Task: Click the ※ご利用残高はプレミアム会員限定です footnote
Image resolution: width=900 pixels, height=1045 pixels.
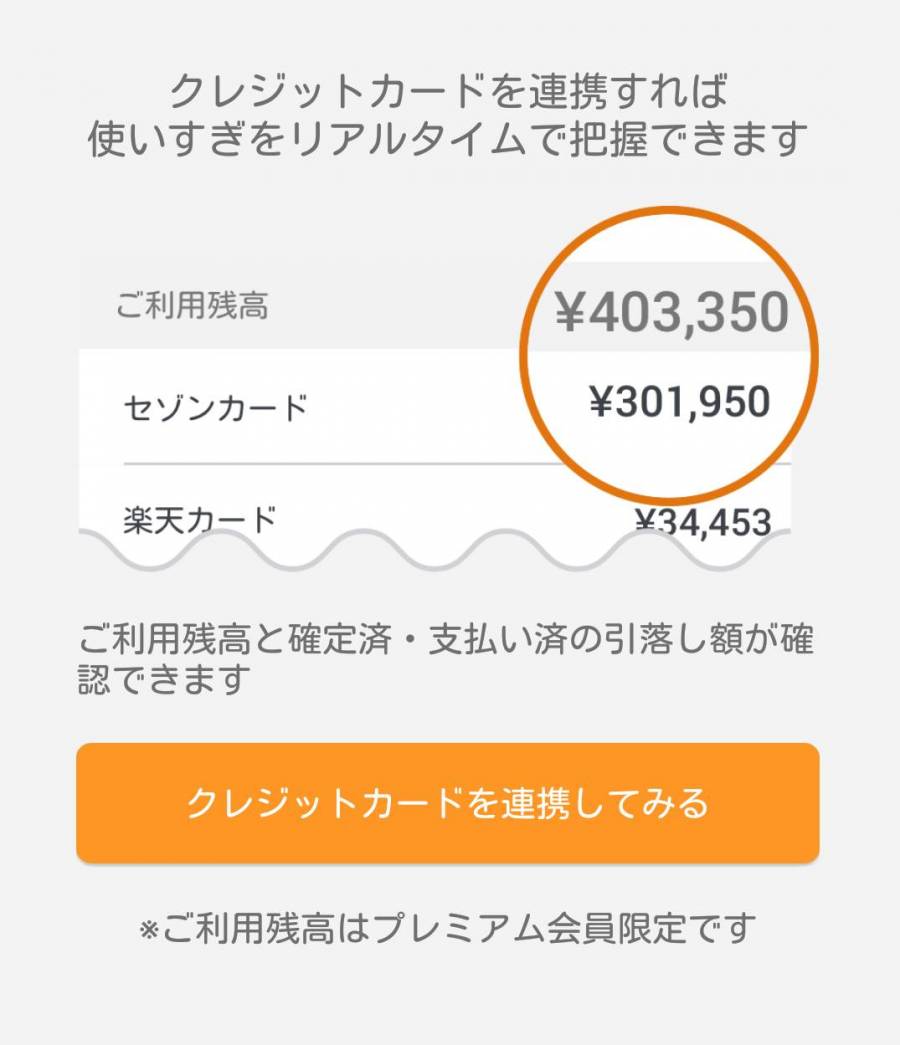Action: 447,928
